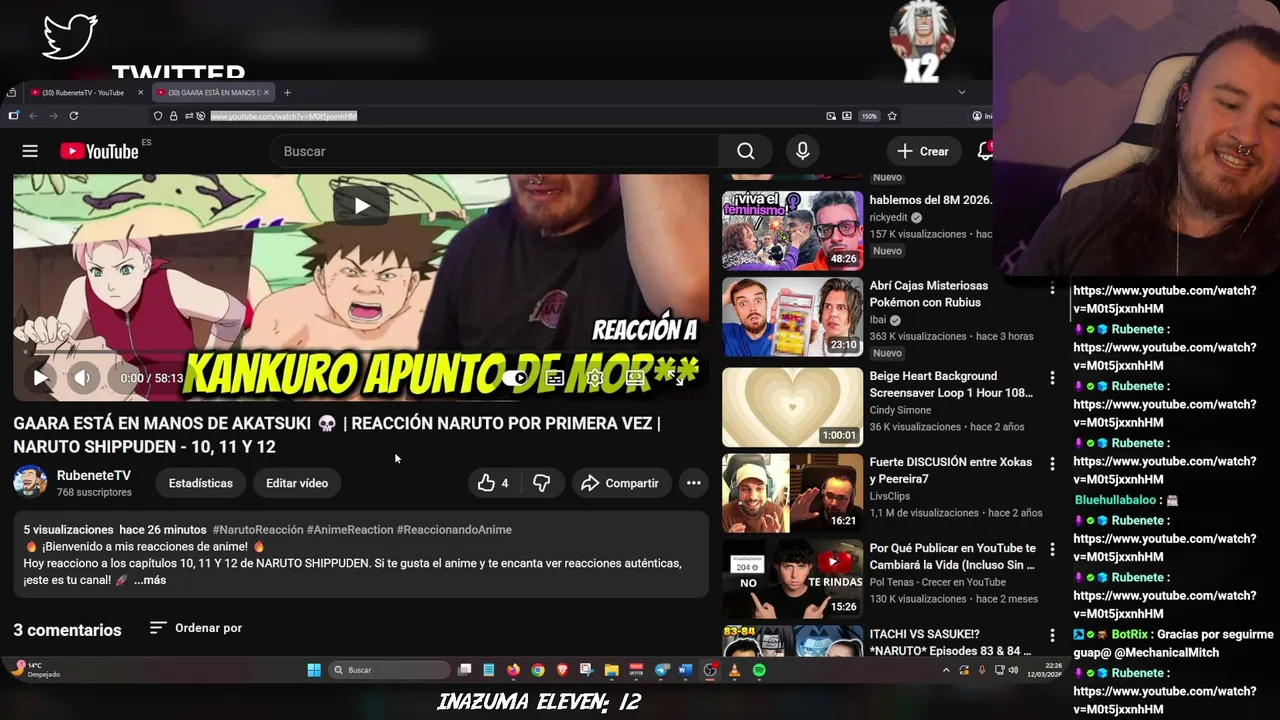The width and height of the screenshot is (1280, 720).
Task: Click the #NarutoReacción hashtag
Action: click(257, 529)
